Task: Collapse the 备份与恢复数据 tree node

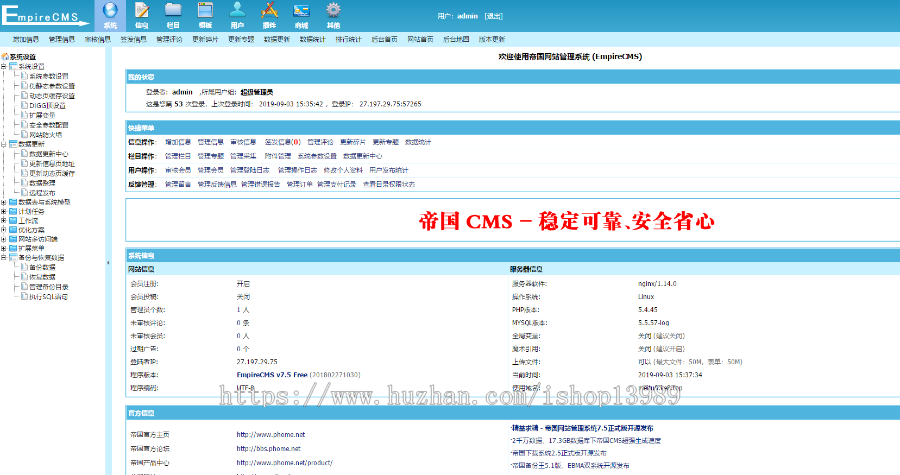Action: tap(3, 258)
